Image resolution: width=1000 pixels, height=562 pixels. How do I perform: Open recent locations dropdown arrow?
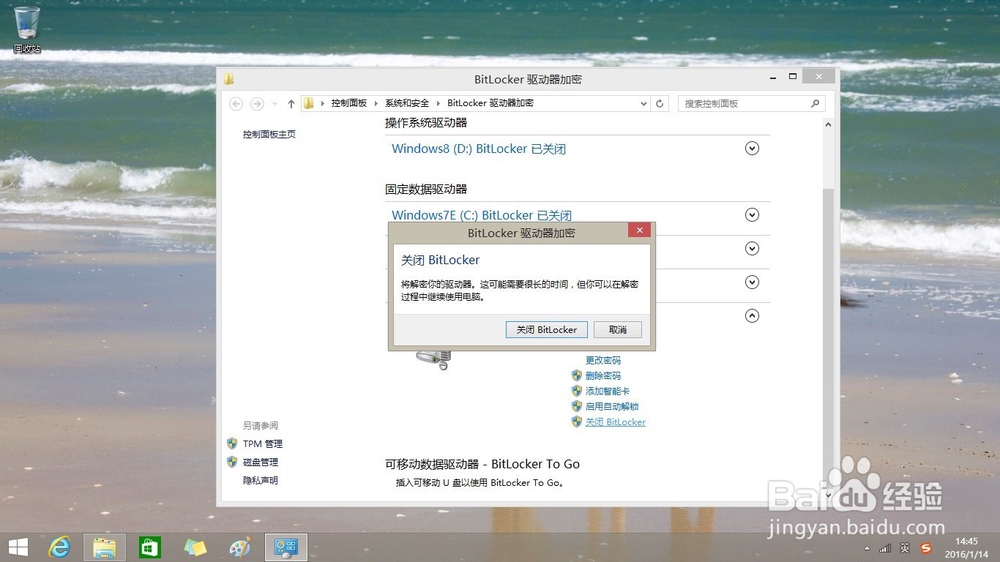(275, 103)
